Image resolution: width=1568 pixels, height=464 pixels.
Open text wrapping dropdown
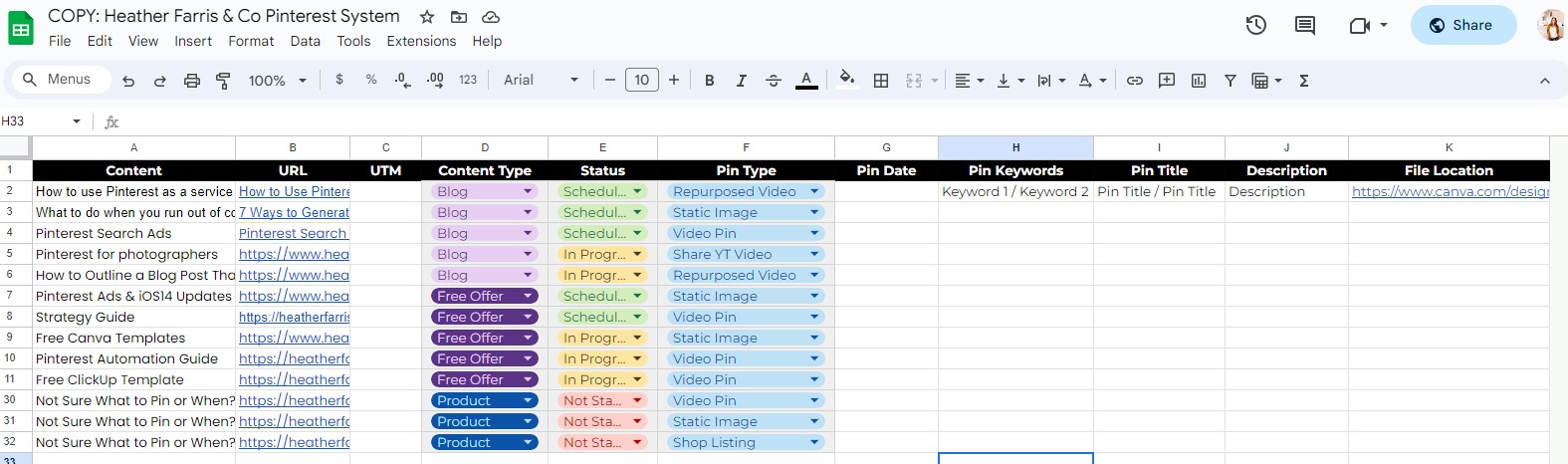1051,81
